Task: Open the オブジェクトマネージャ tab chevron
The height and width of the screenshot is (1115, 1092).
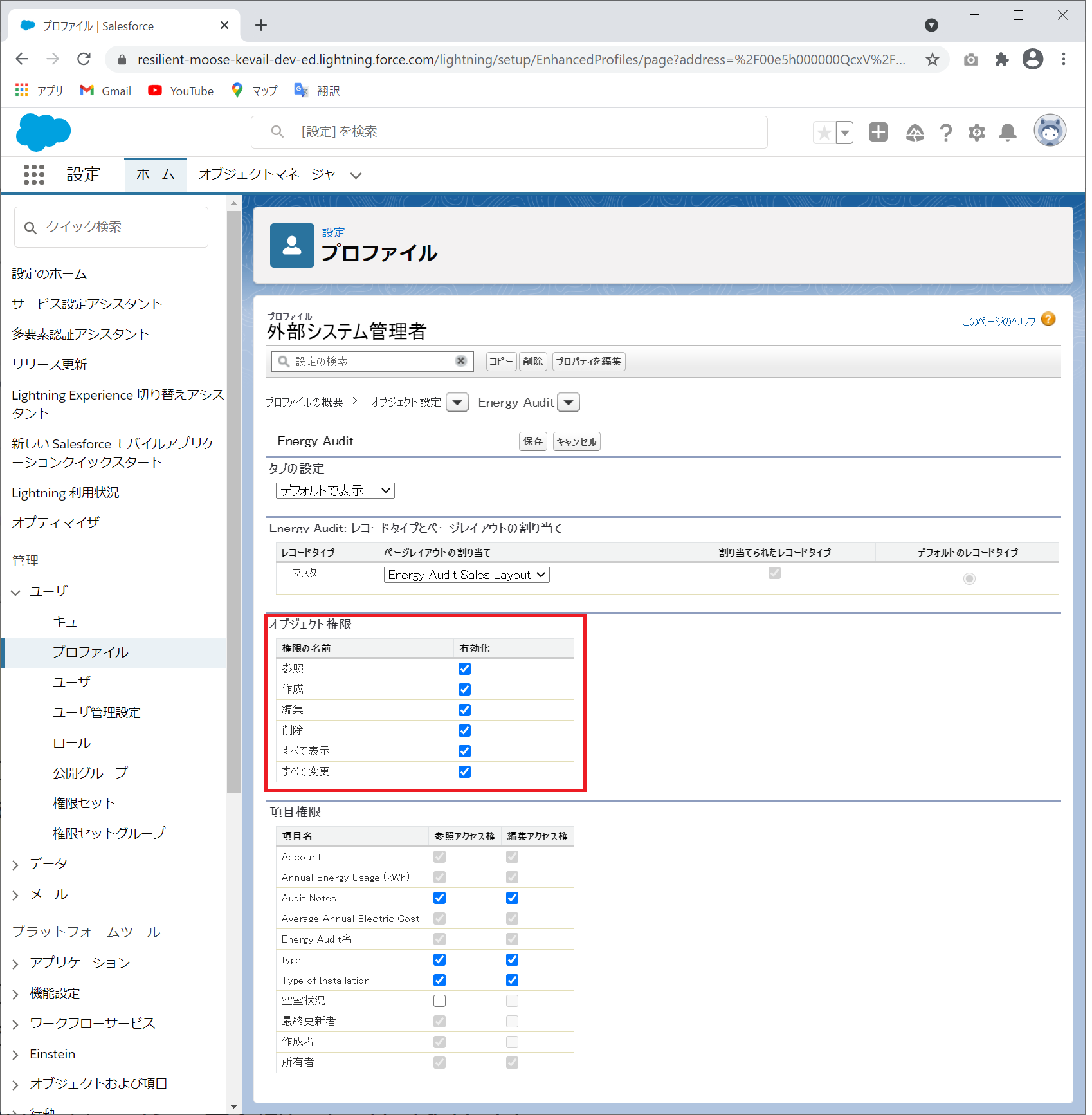Action: point(356,175)
